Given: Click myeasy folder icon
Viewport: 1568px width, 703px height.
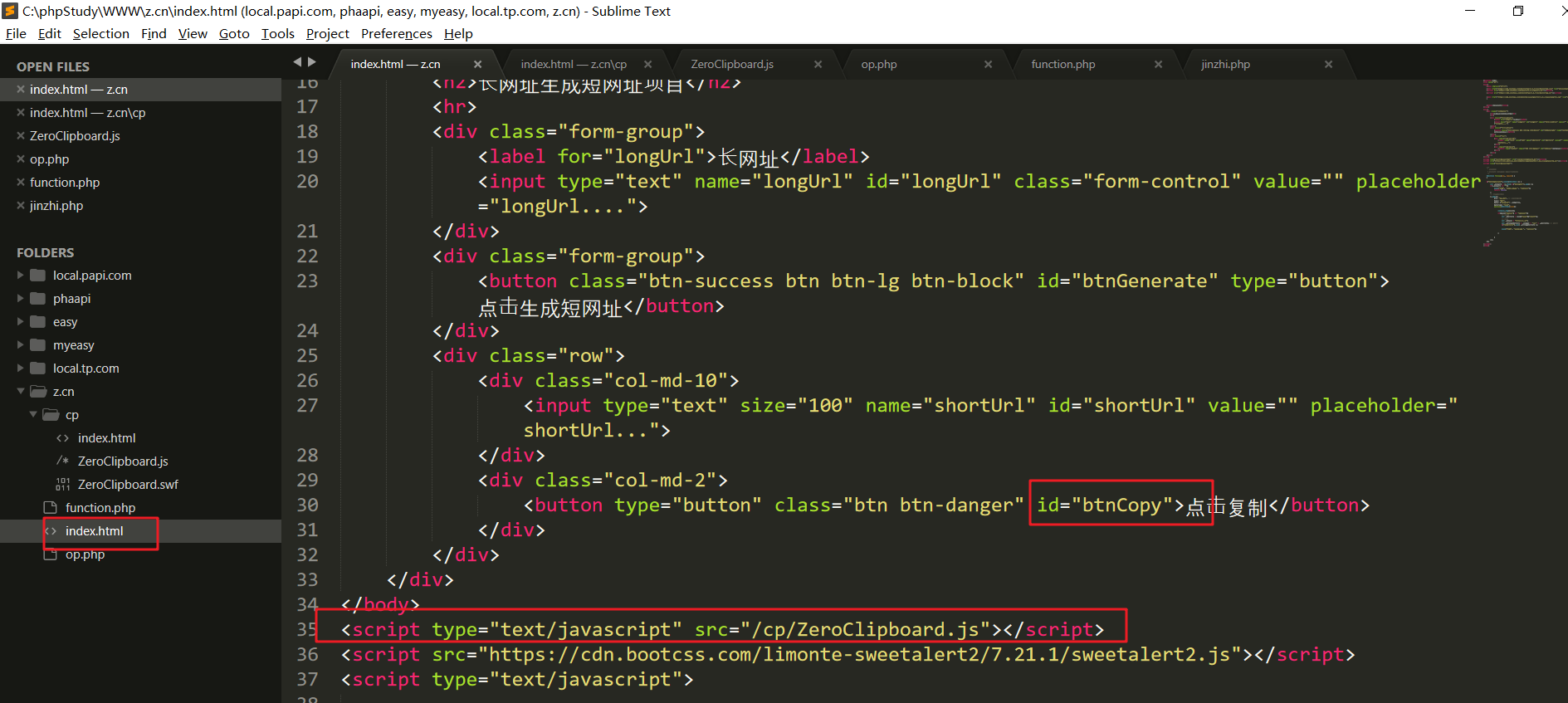Looking at the screenshot, I should [x=37, y=345].
